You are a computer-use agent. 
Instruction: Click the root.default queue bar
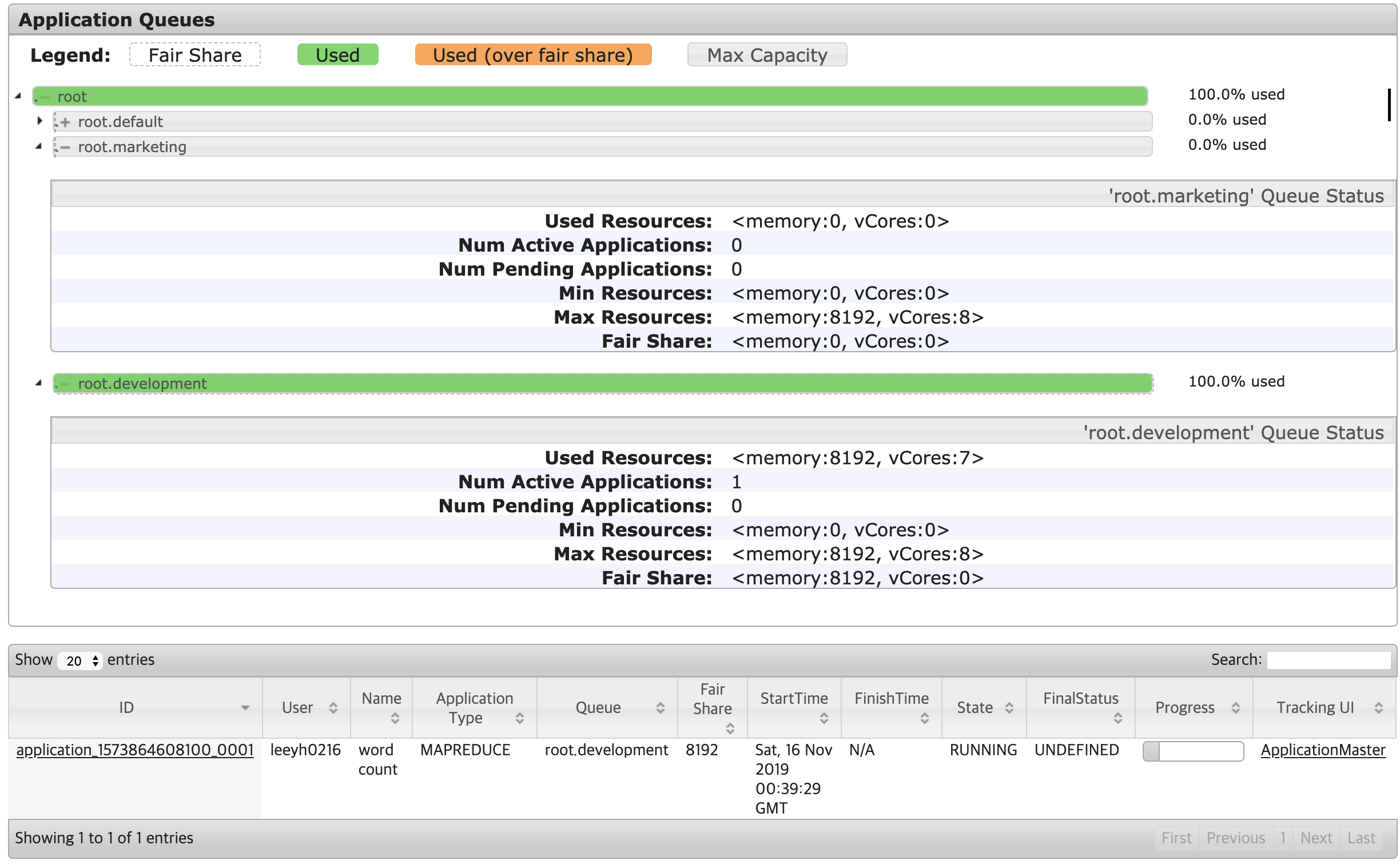click(603, 122)
